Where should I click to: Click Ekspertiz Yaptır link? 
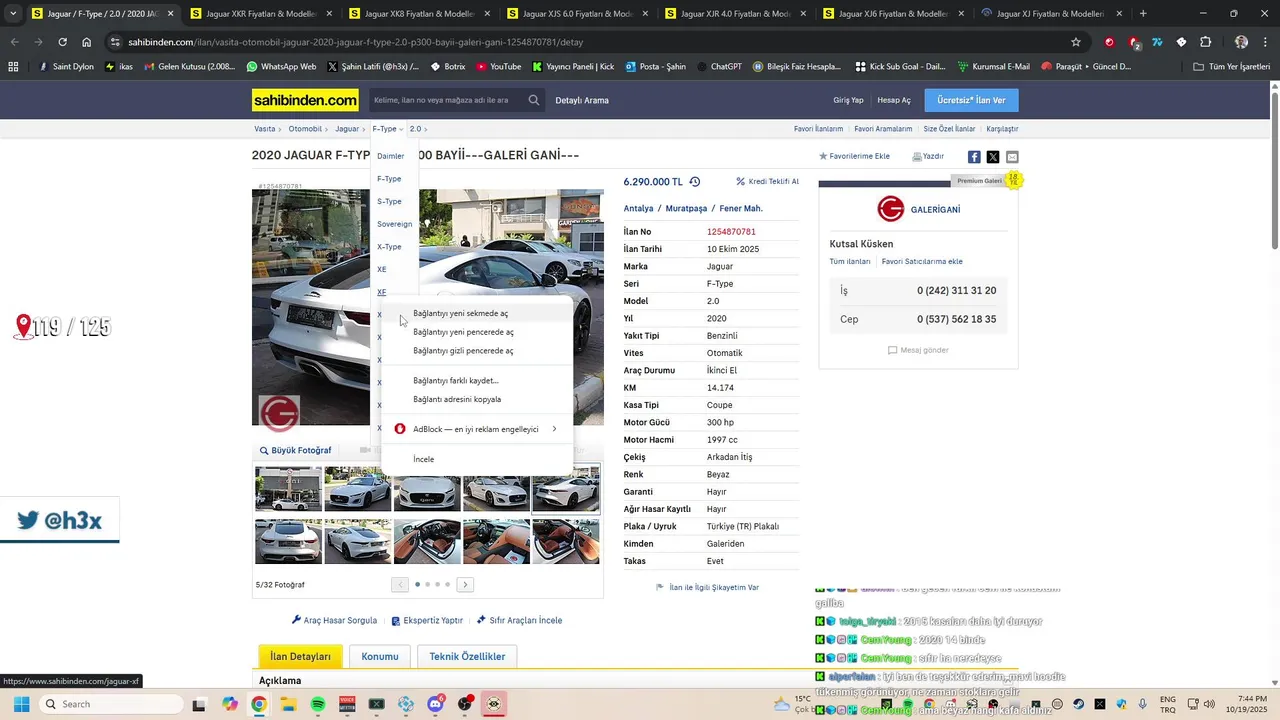point(427,620)
